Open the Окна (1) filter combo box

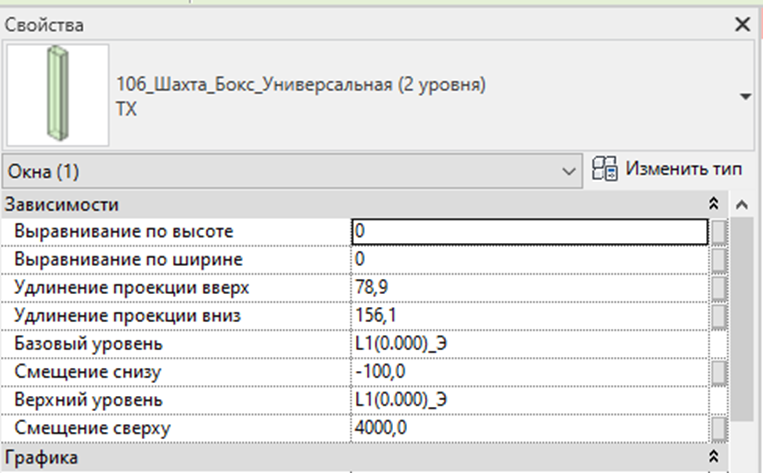point(292,171)
